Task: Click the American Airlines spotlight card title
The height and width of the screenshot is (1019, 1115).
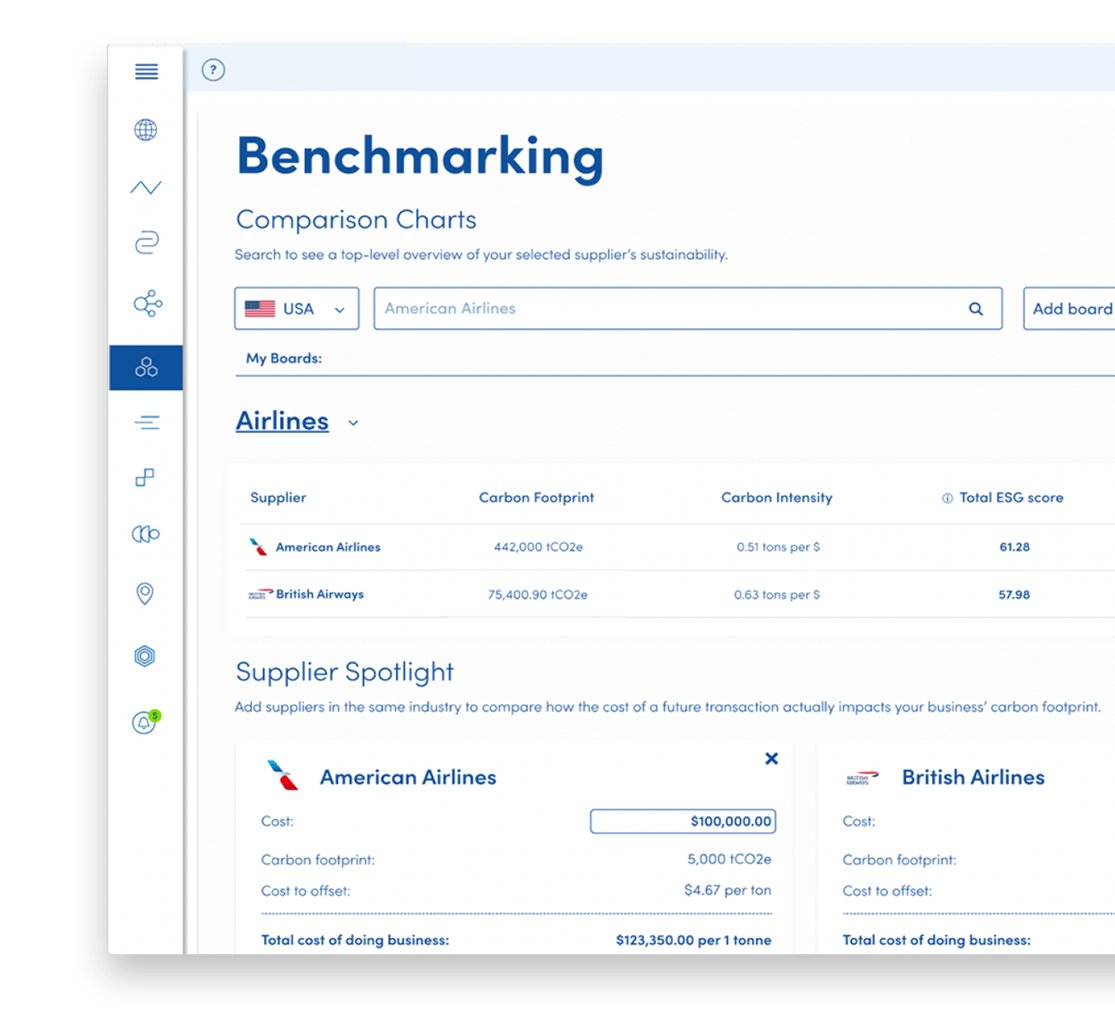Action: pos(408,777)
